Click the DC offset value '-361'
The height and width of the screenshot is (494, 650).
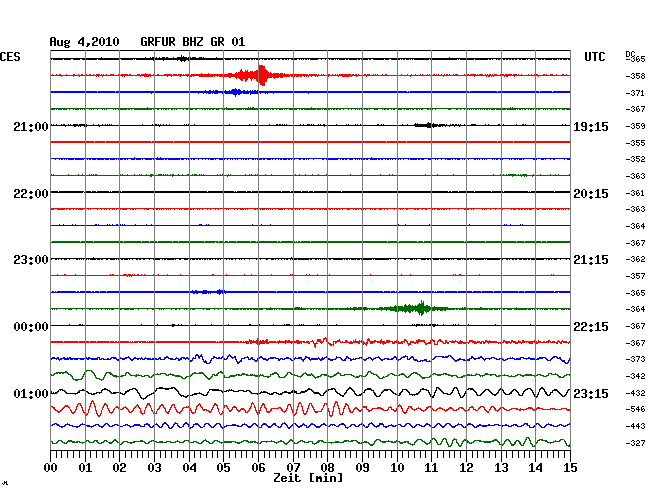635,193
